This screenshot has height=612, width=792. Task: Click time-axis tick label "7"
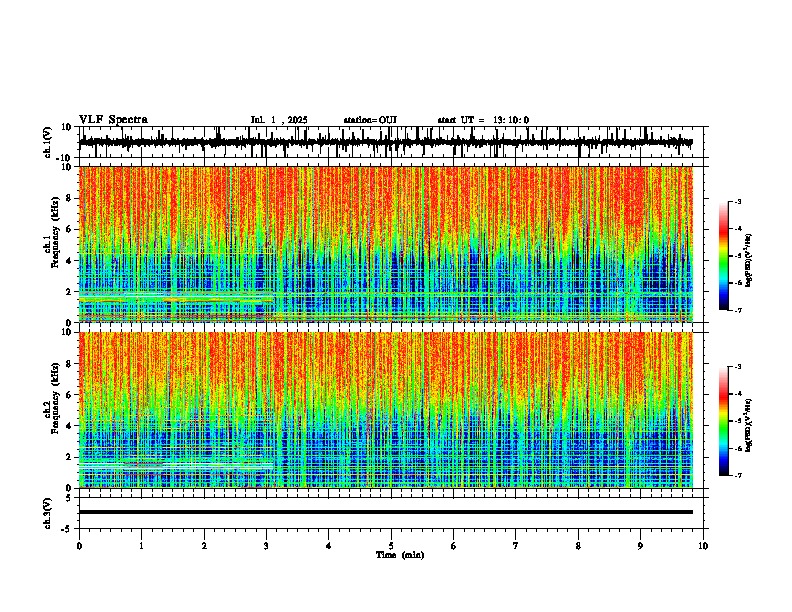516,546
